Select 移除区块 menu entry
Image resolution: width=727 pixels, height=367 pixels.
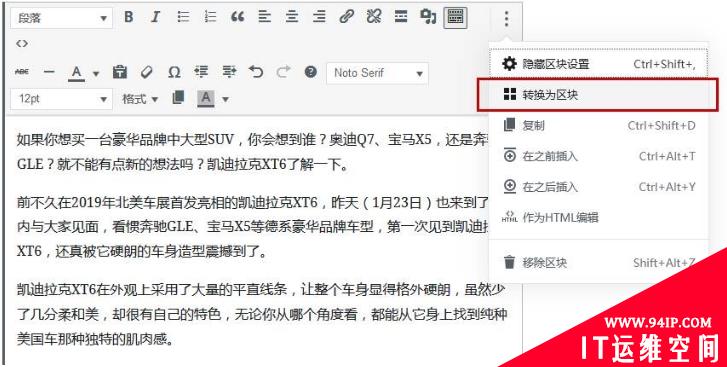[598, 263]
